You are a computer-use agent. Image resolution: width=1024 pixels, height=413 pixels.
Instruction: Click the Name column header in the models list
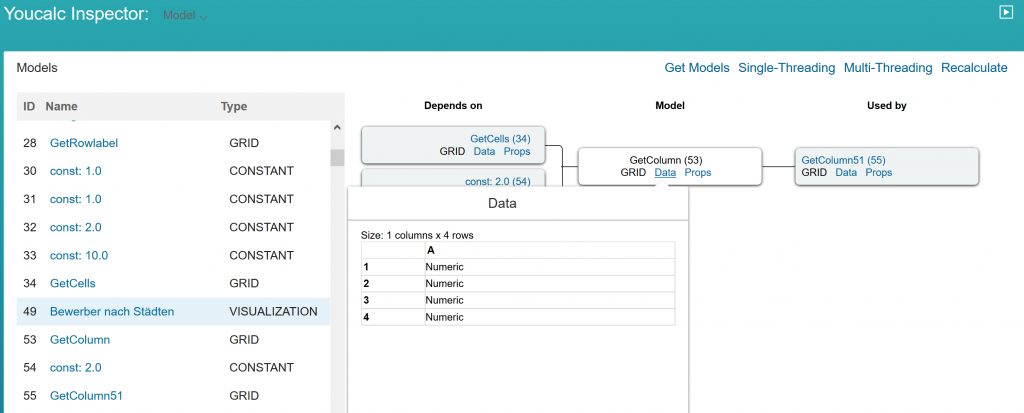61,106
